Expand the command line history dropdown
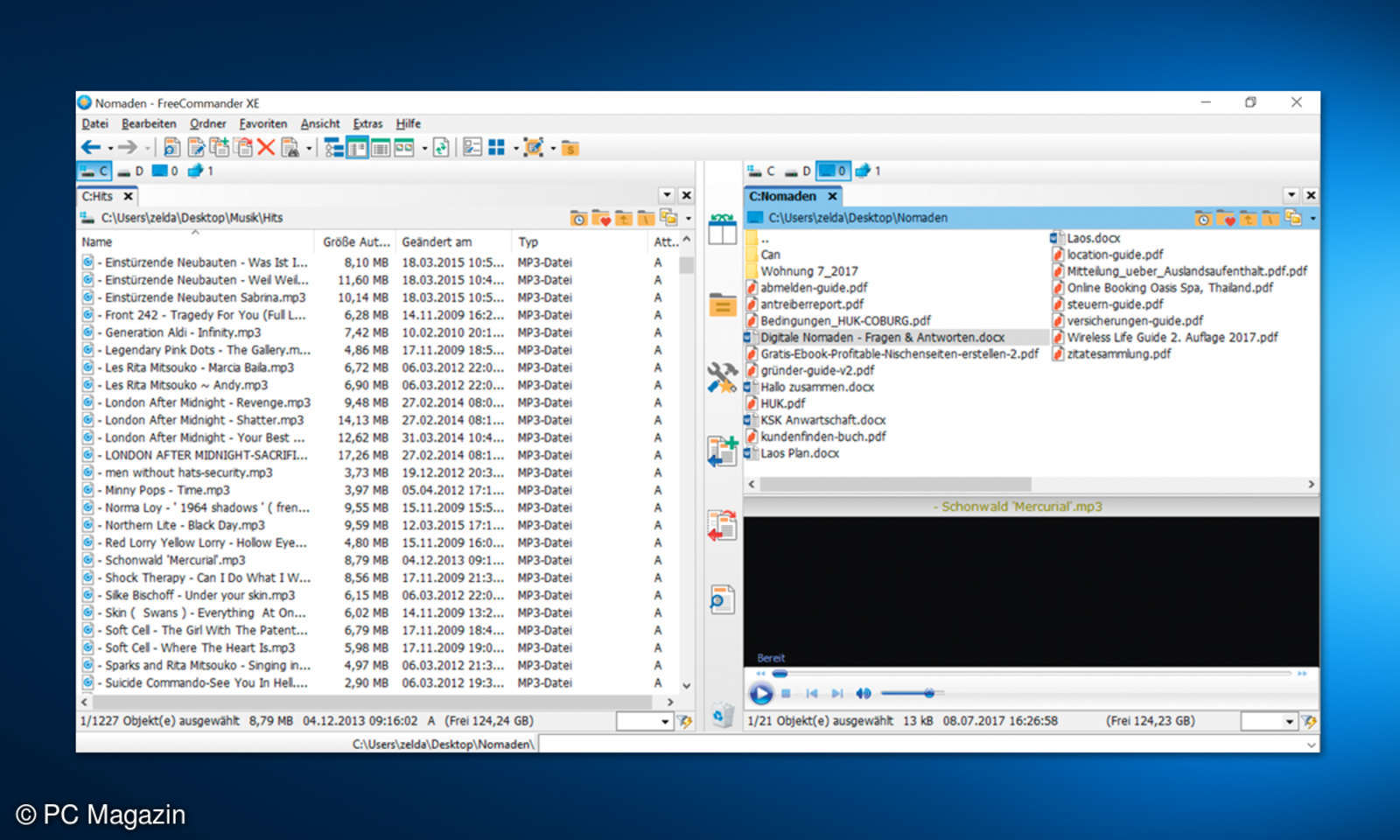The width and height of the screenshot is (1400, 840). (1310, 745)
